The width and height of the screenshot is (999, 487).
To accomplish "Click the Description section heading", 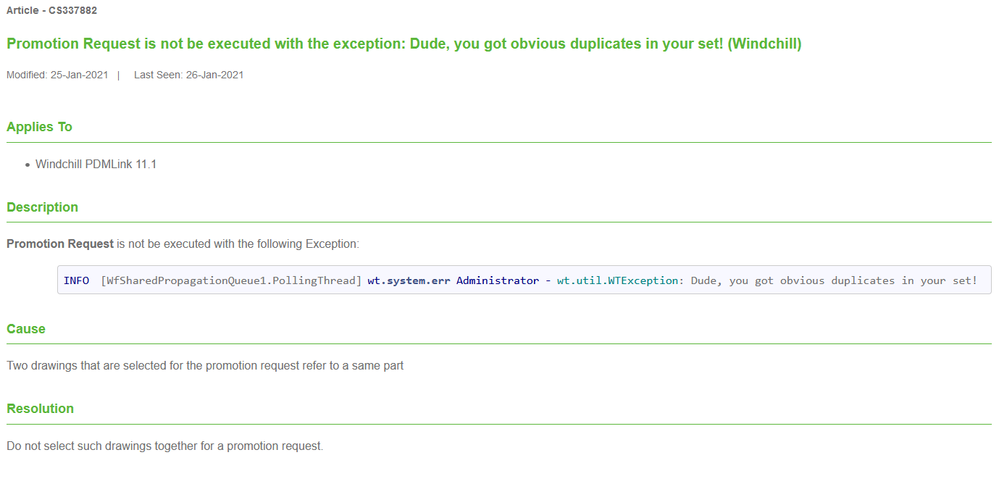I will [x=42, y=207].
